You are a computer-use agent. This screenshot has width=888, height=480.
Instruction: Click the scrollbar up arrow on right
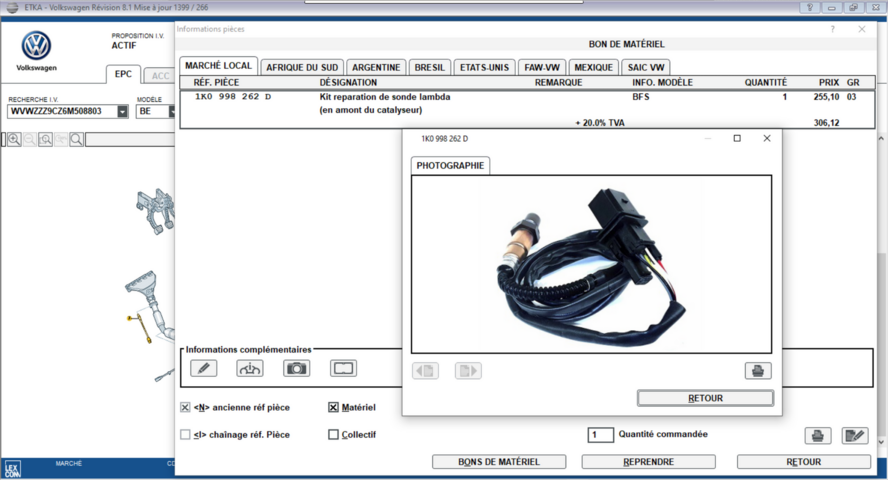coord(881,138)
